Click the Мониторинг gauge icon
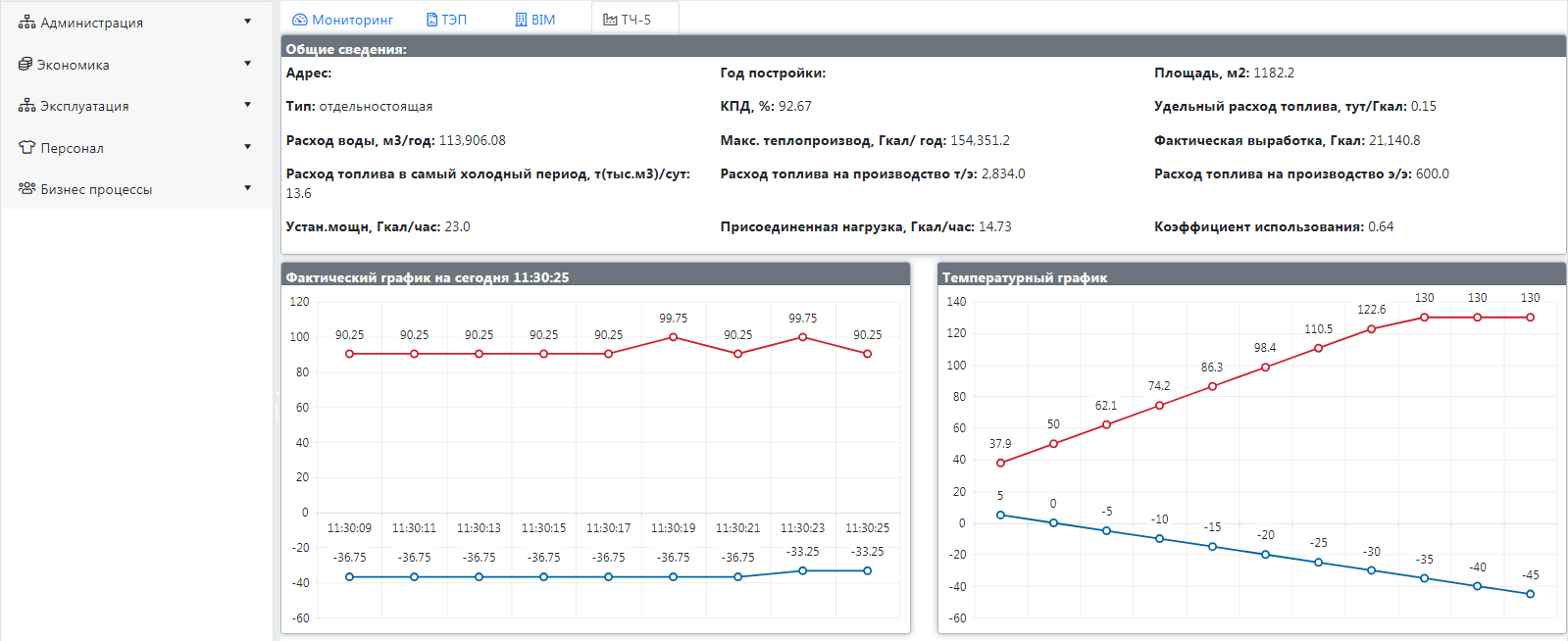 [x=300, y=20]
